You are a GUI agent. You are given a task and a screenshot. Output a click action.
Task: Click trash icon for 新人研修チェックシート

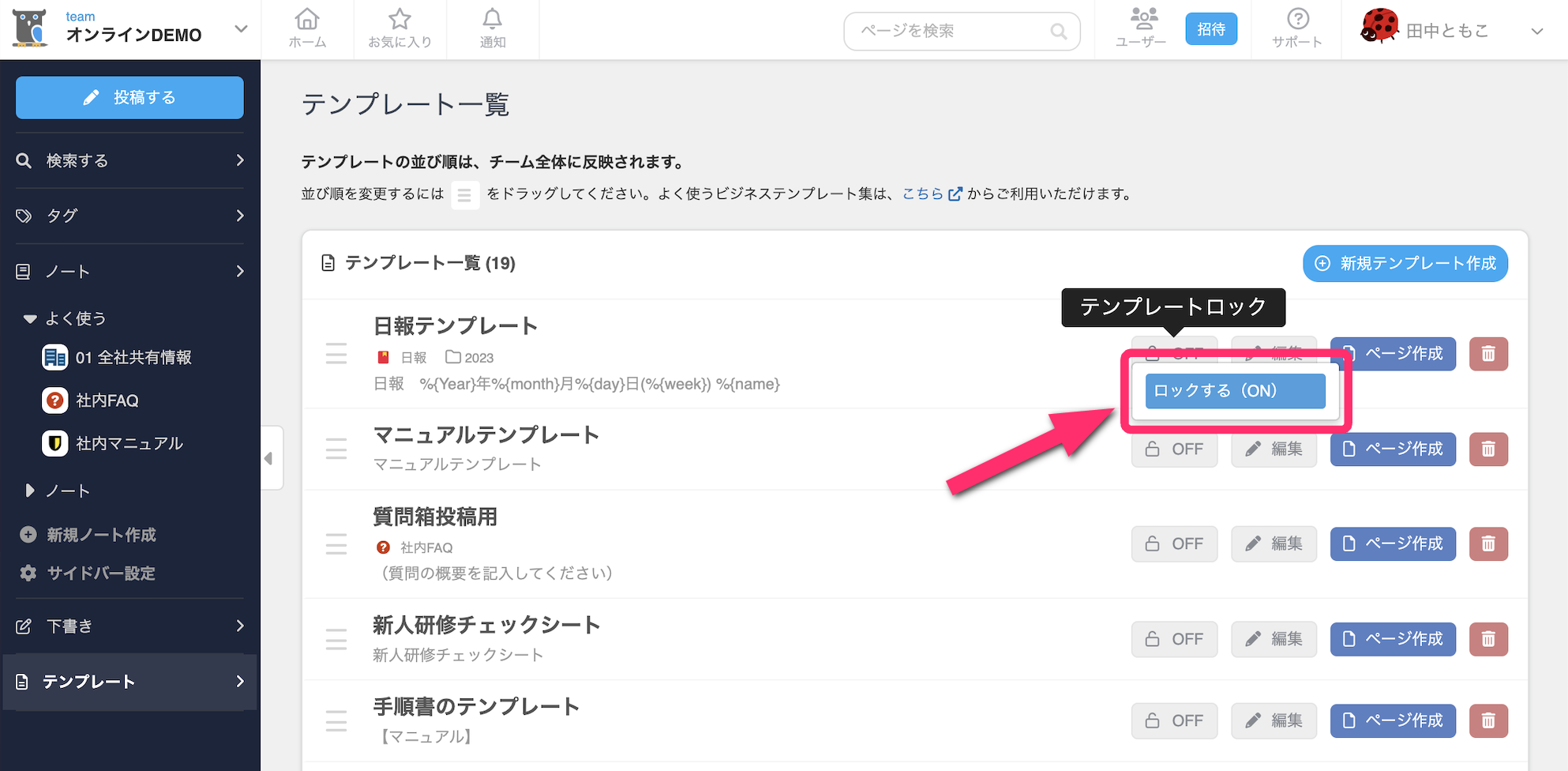point(1488,639)
